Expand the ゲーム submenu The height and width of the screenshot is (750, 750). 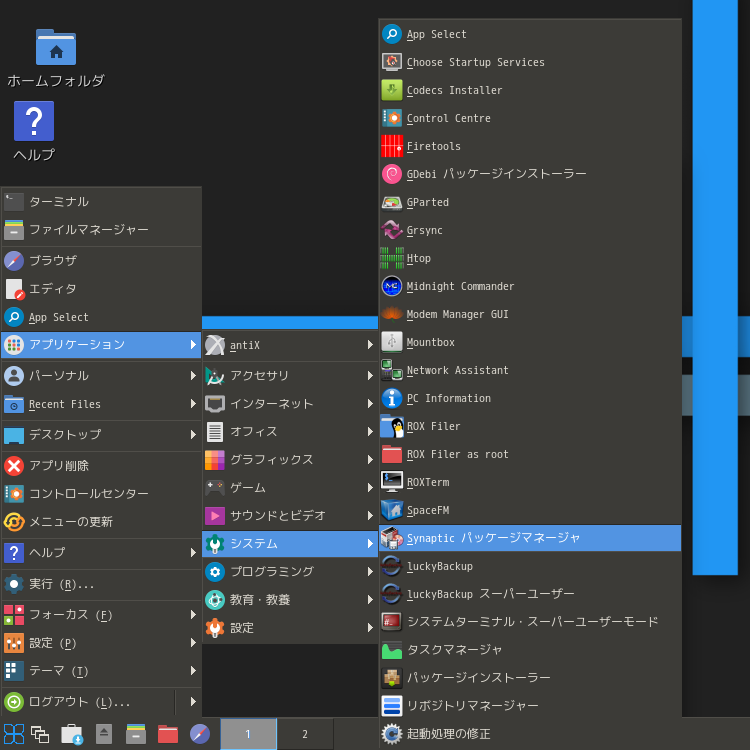290,487
